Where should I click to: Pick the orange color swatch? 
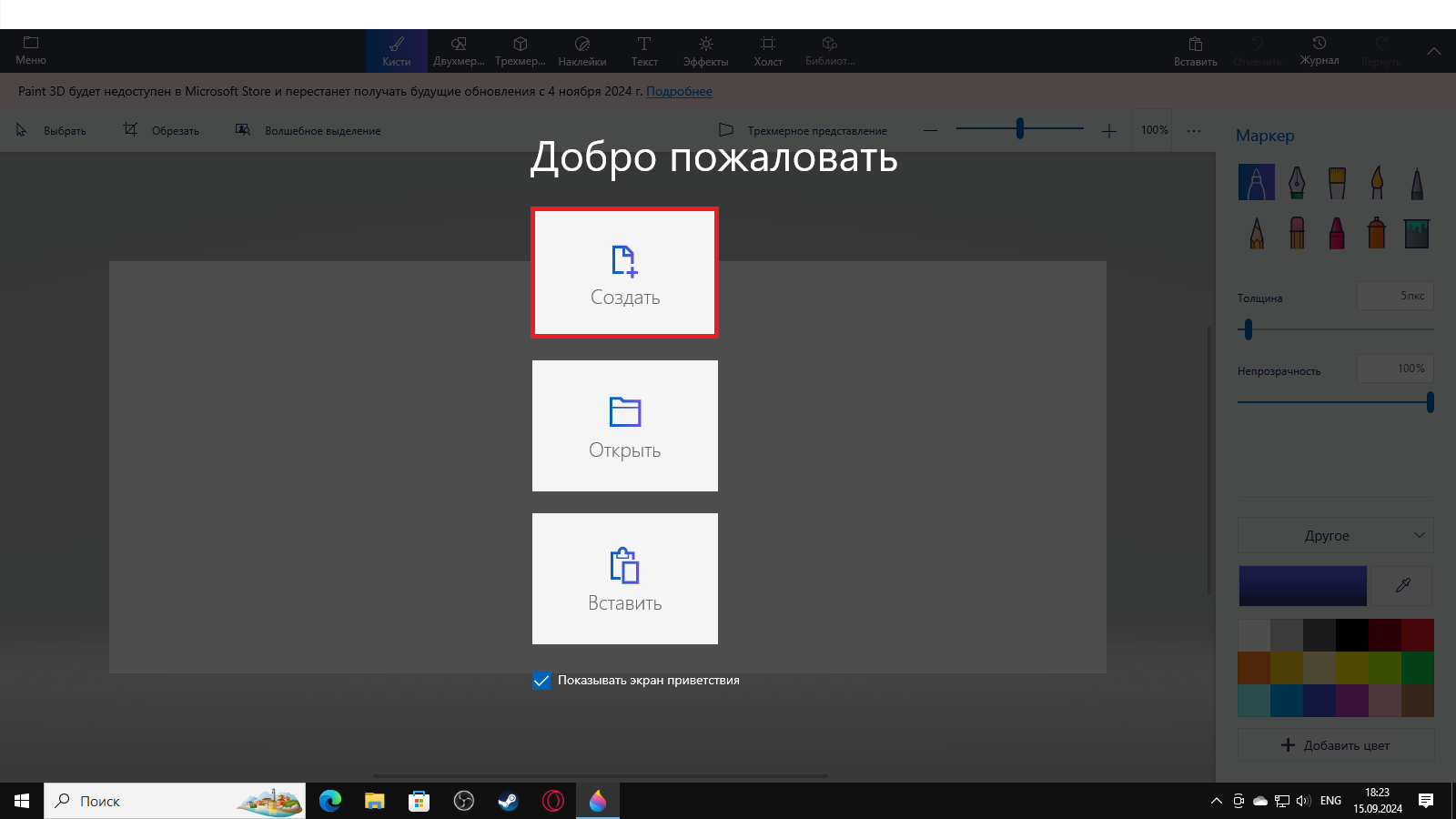pos(1254,668)
